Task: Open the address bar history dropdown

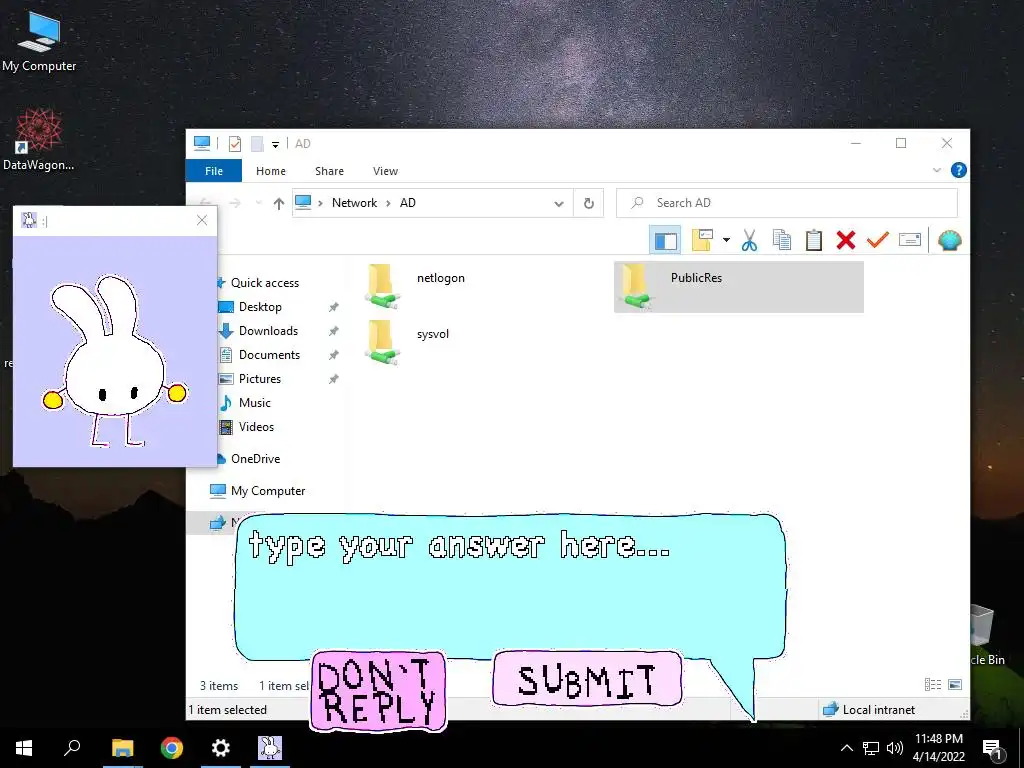Action: tap(558, 204)
